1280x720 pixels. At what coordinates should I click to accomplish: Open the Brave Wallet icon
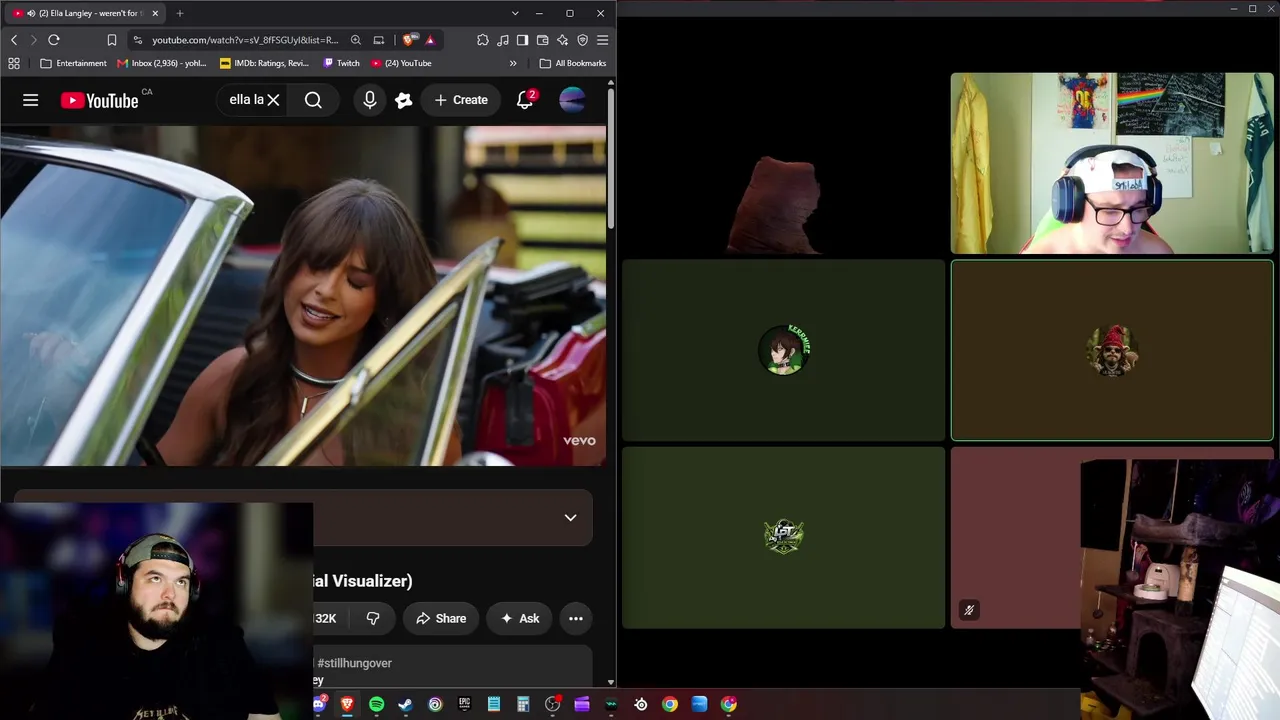(542, 40)
